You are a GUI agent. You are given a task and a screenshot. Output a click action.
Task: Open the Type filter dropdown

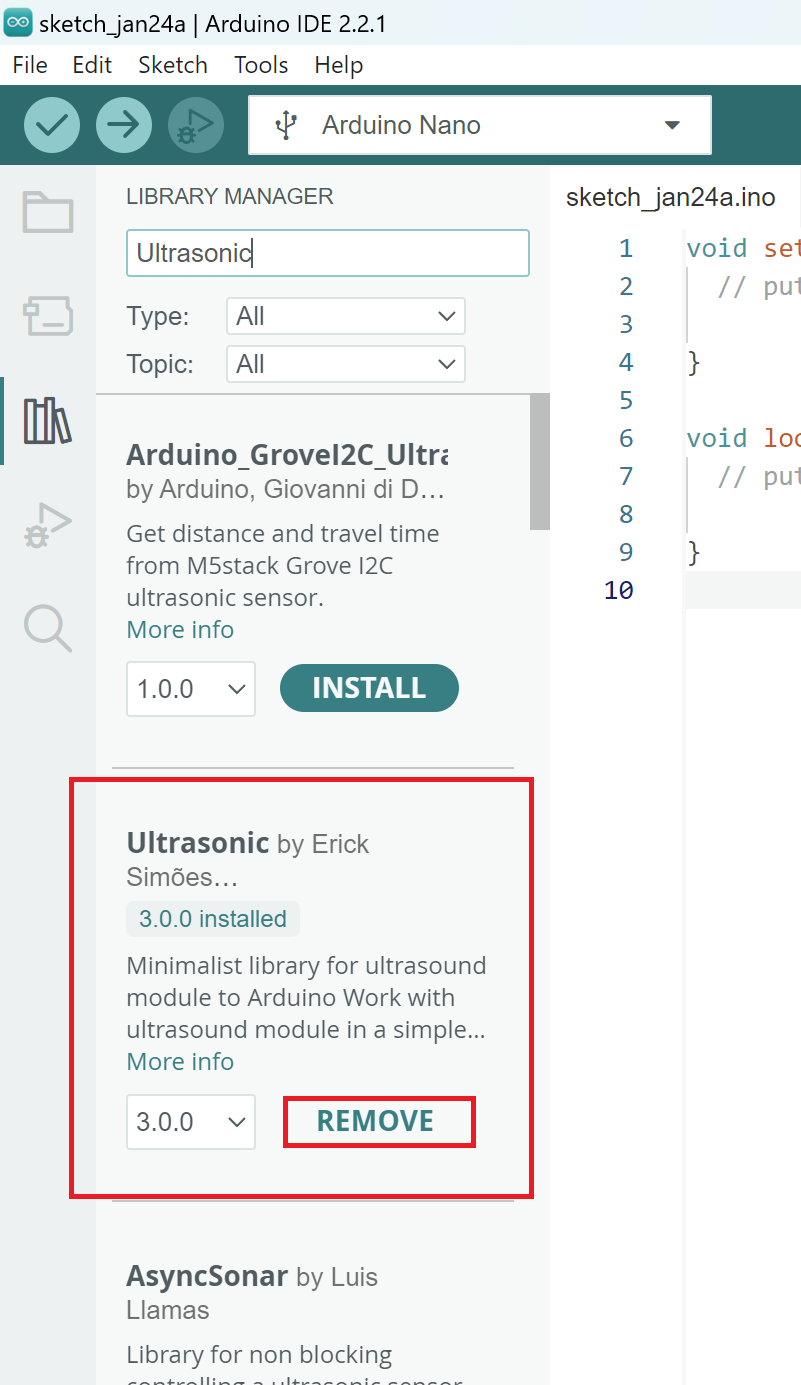click(x=346, y=317)
